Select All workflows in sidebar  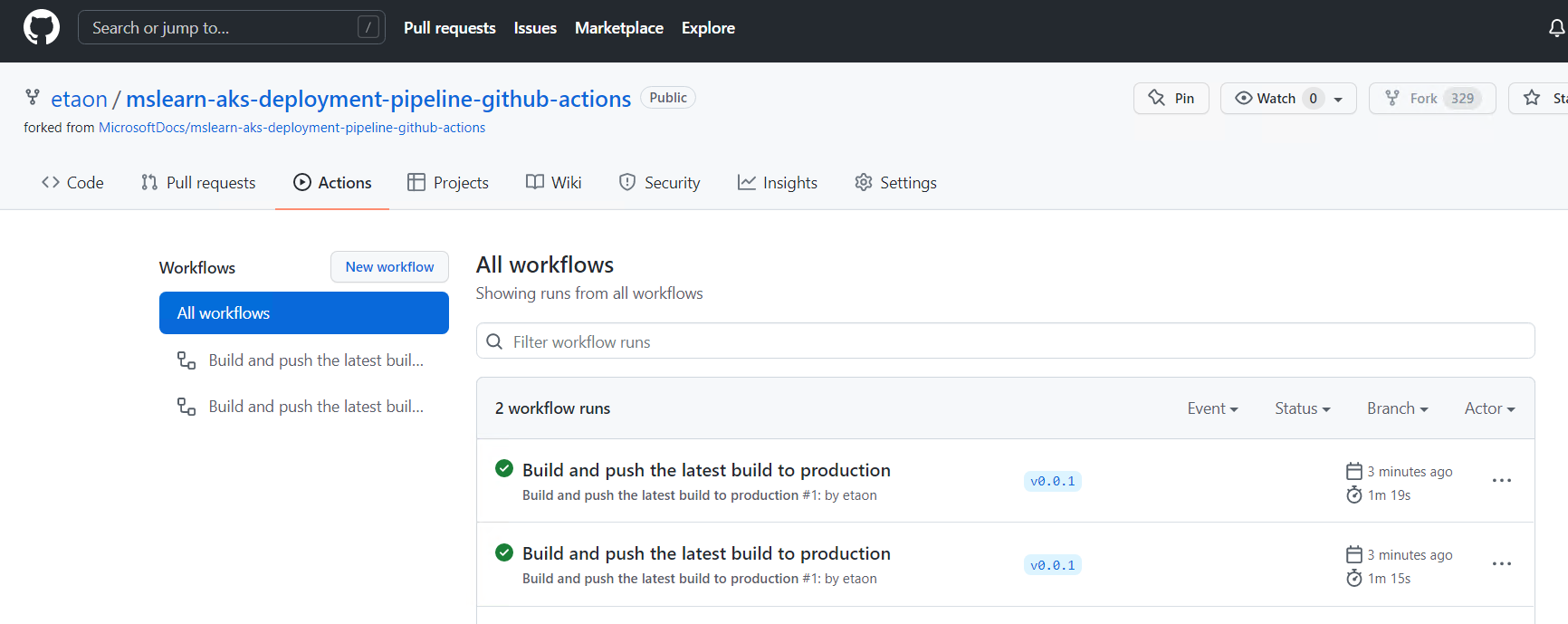click(304, 312)
